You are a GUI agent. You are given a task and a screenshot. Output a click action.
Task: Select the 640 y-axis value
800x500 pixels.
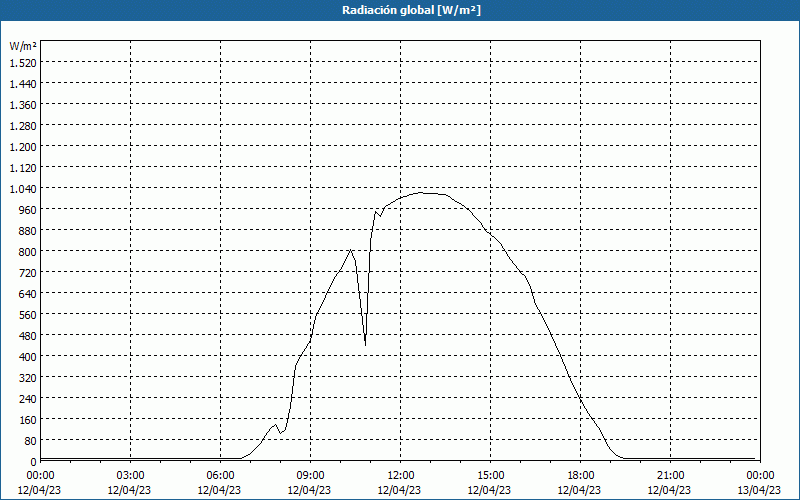pyautogui.click(x=28, y=293)
